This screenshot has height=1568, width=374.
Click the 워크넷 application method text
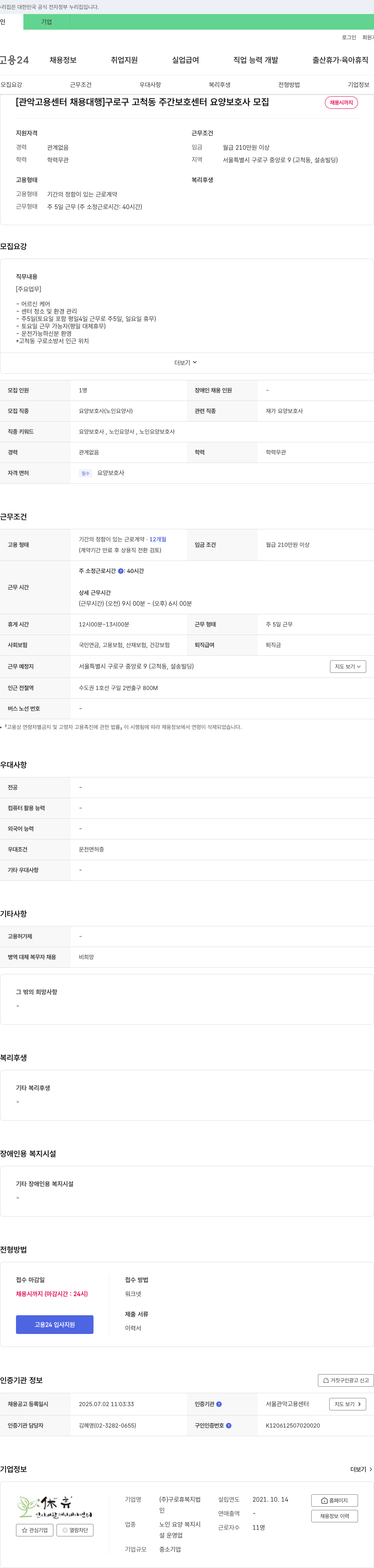coord(133,1293)
